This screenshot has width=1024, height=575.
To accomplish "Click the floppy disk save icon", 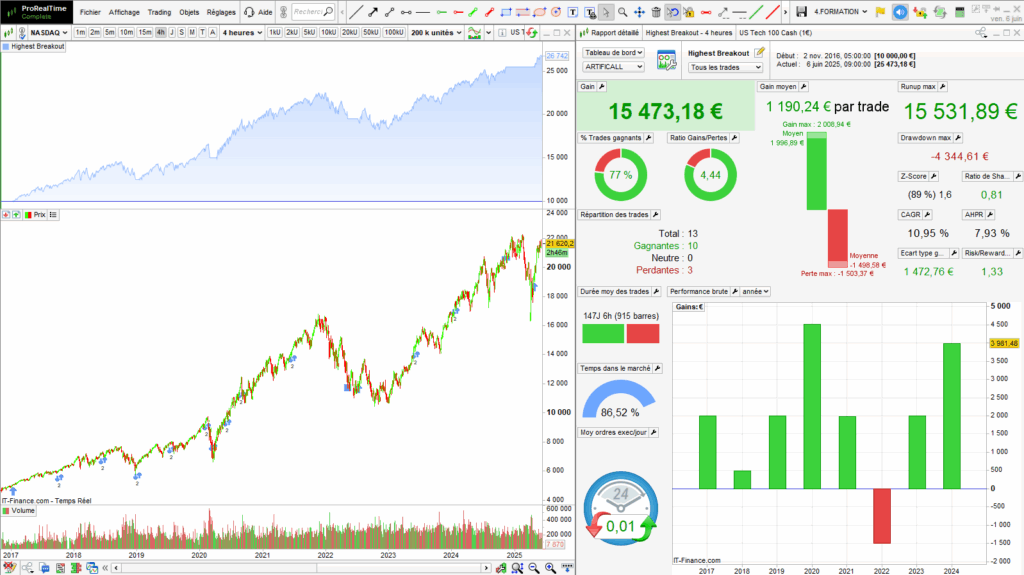I will click(x=801, y=12).
